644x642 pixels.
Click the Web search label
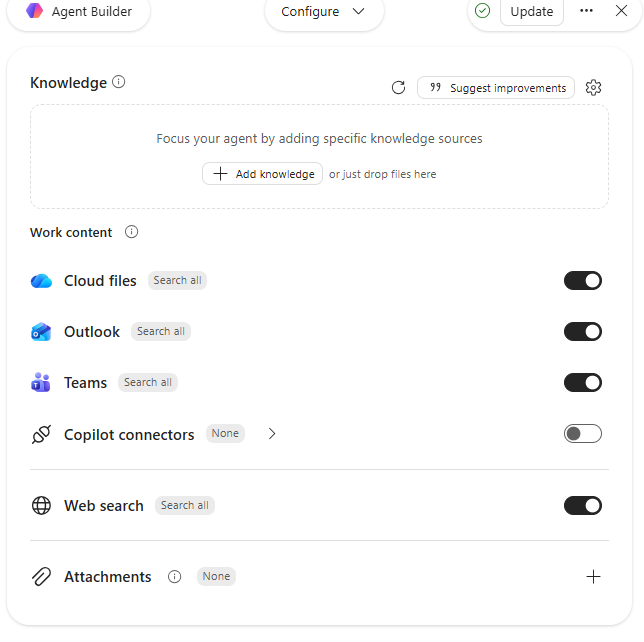pyautogui.click(x=104, y=506)
